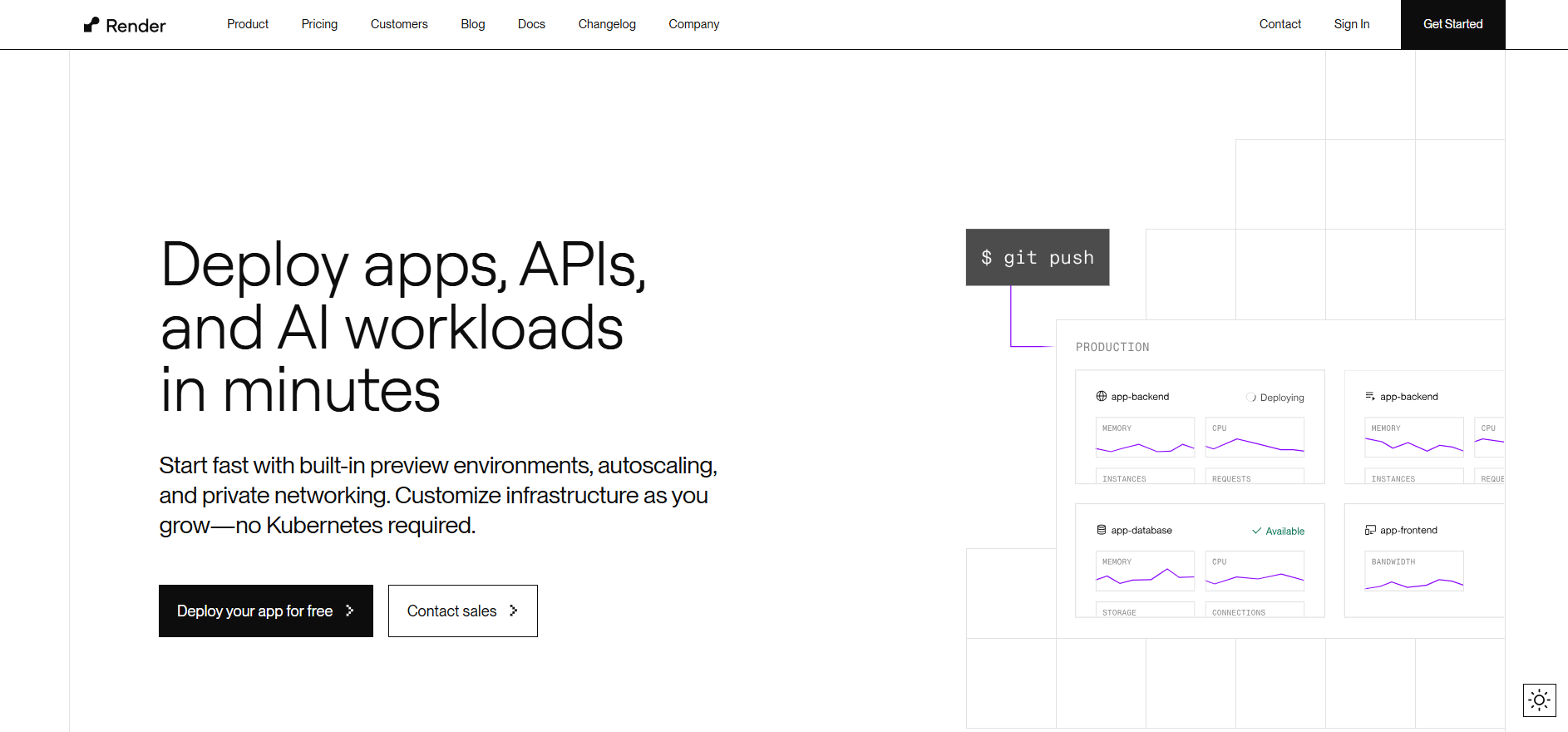Viewport: 1568px width, 732px height.
Task: Click the green Available checkmark icon
Action: tap(1257, 531)
